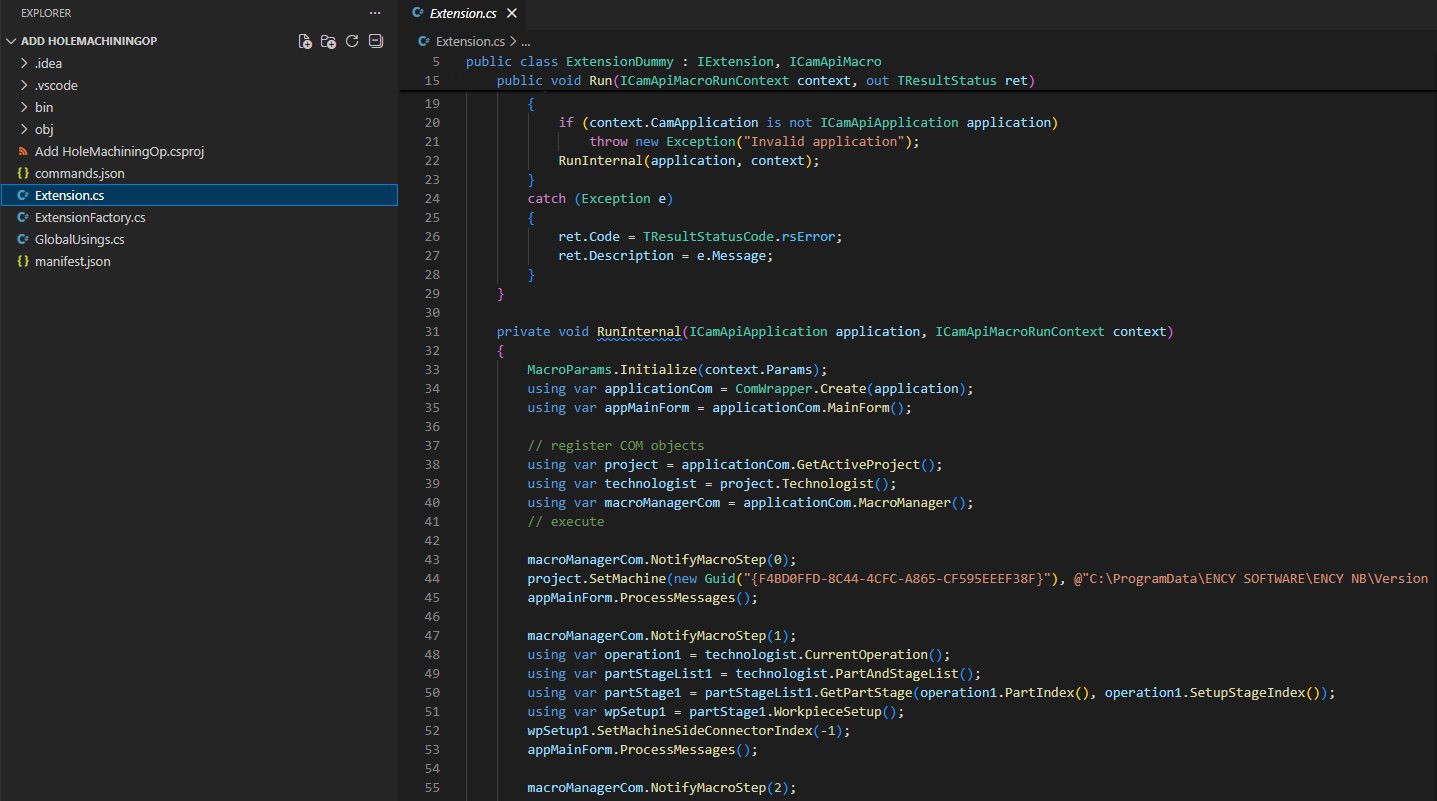Click the GetActiveProject call on line 38
Screen dimensions: 1437x801
click(x=858, y=464)
